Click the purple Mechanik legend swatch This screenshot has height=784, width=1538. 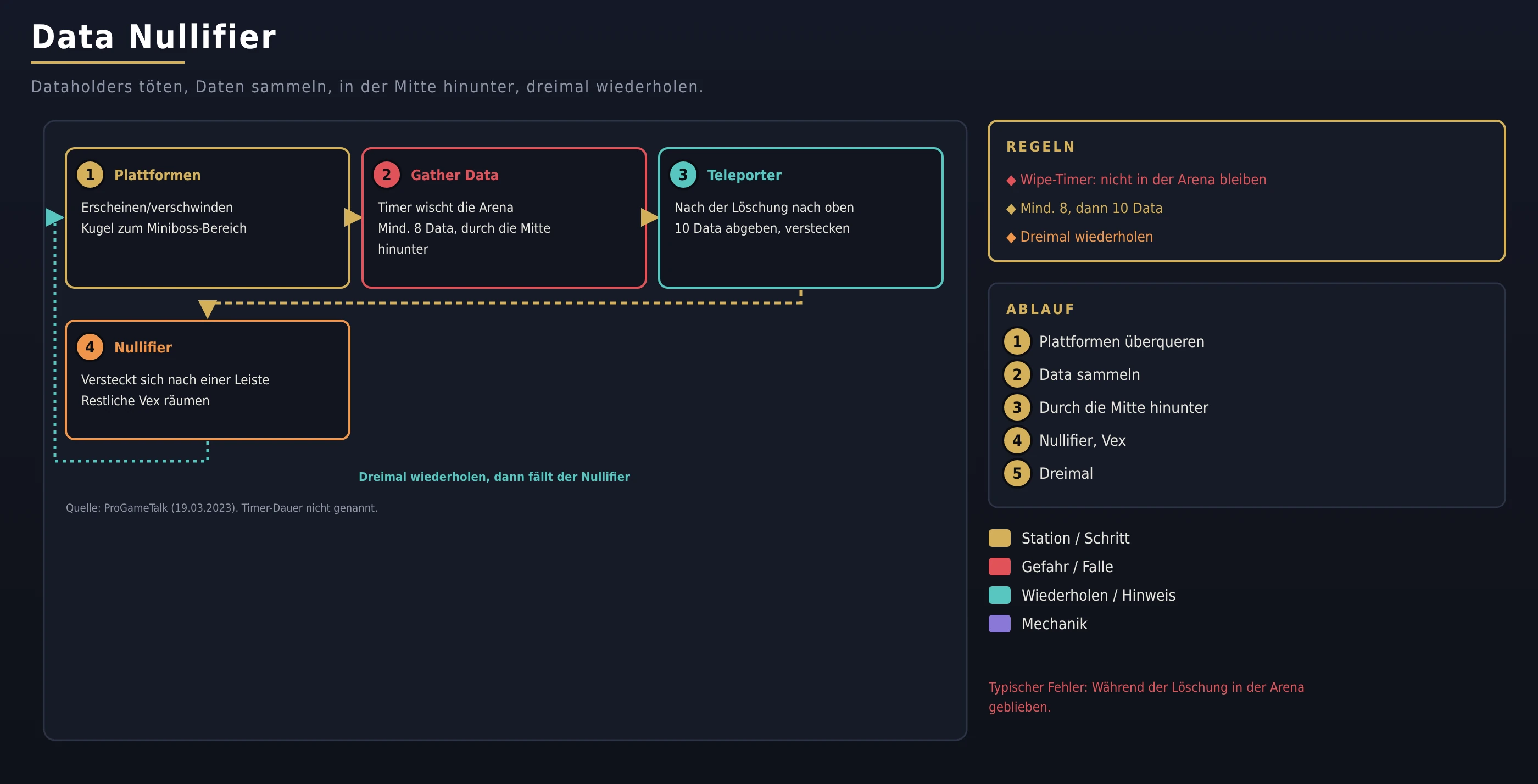[1000, 624]
